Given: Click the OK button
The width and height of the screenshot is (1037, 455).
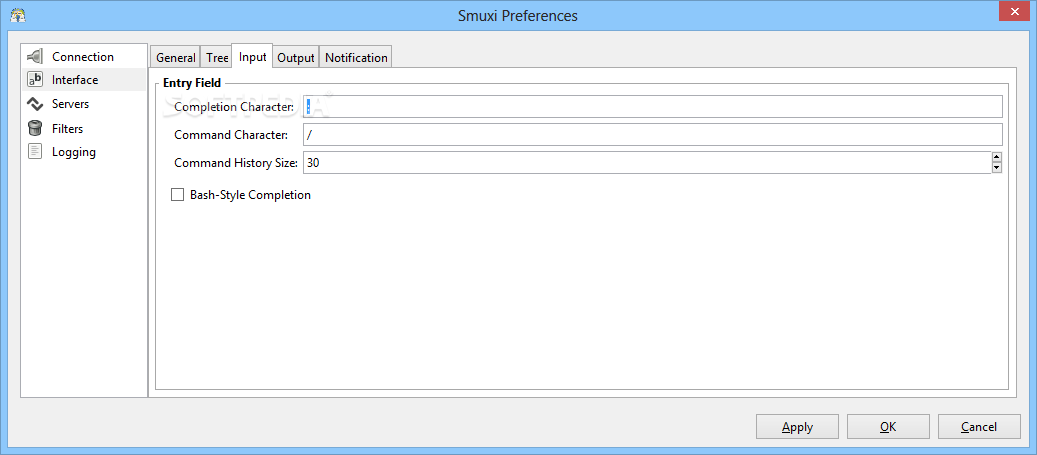Looking at the screenshot, I should (x=888, y=427).
